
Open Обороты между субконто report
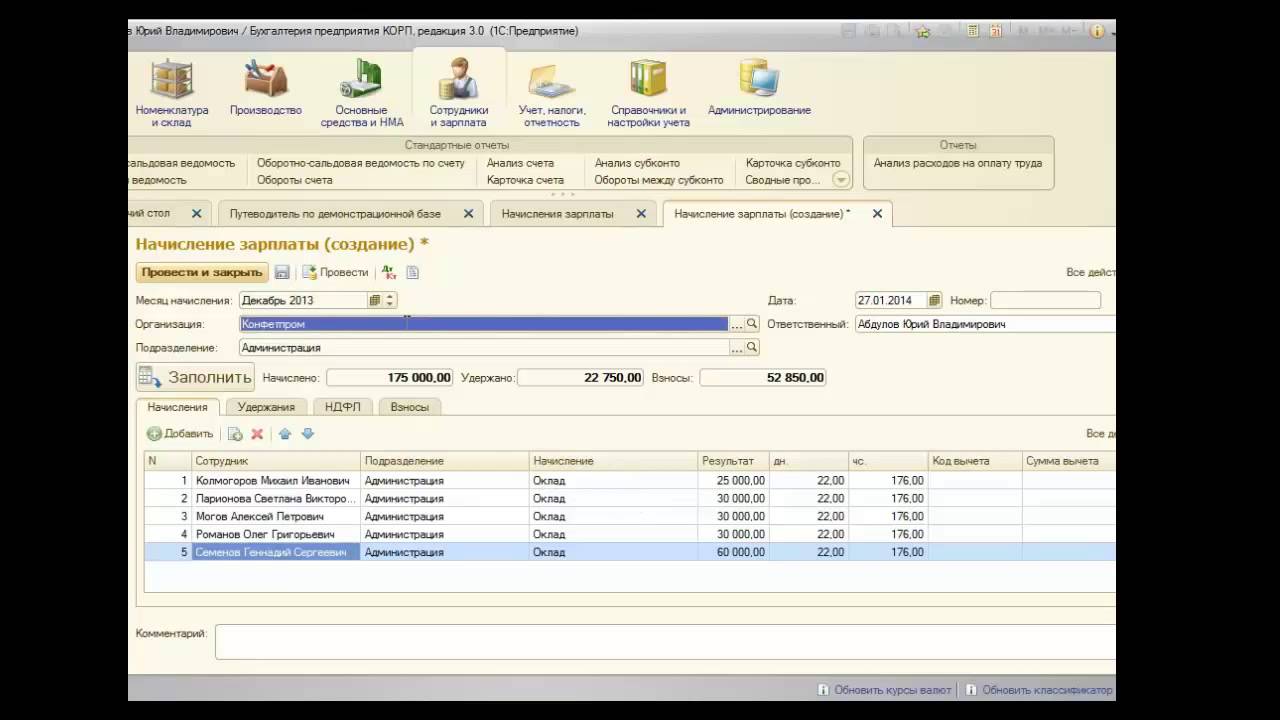[x=659, y=180]
